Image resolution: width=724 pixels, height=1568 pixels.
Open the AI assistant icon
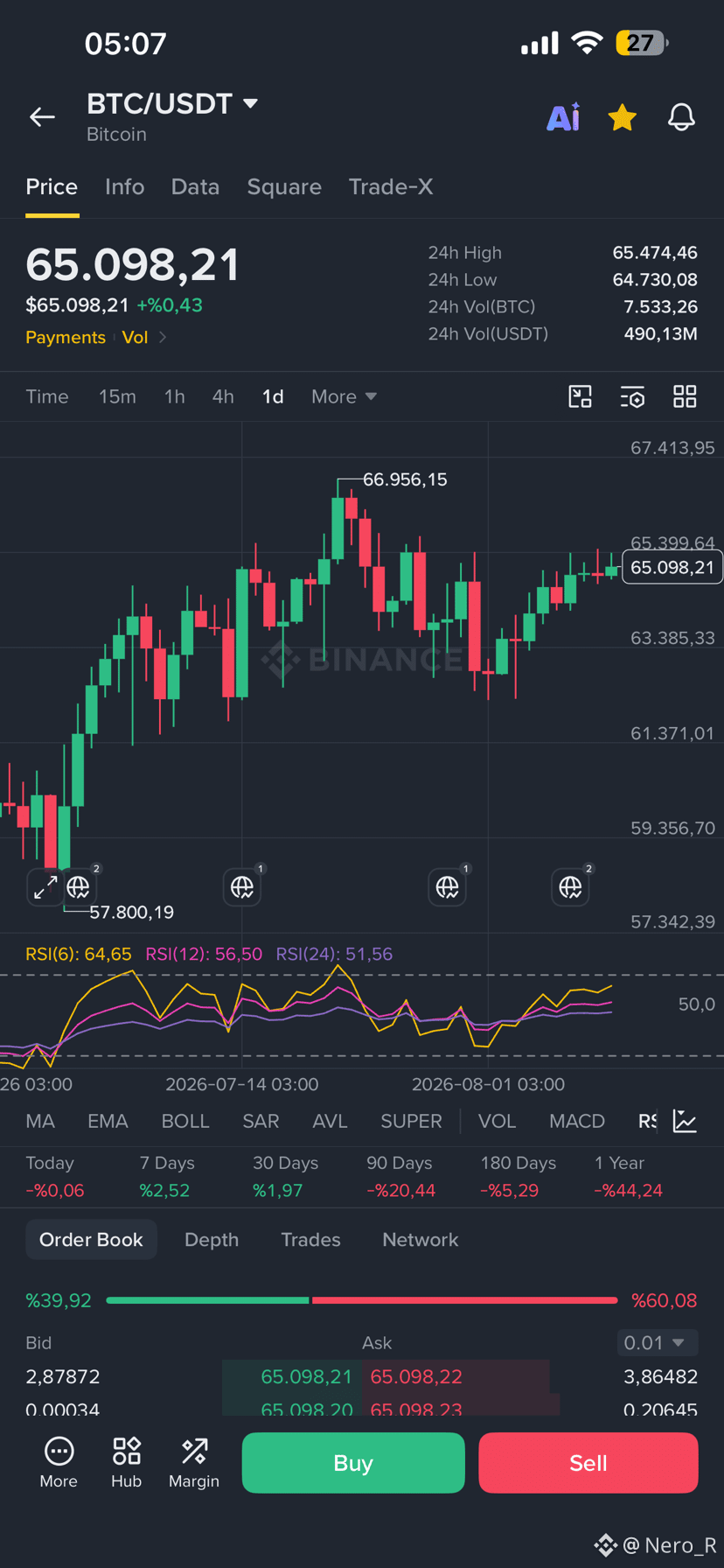[x=563, y=117]
